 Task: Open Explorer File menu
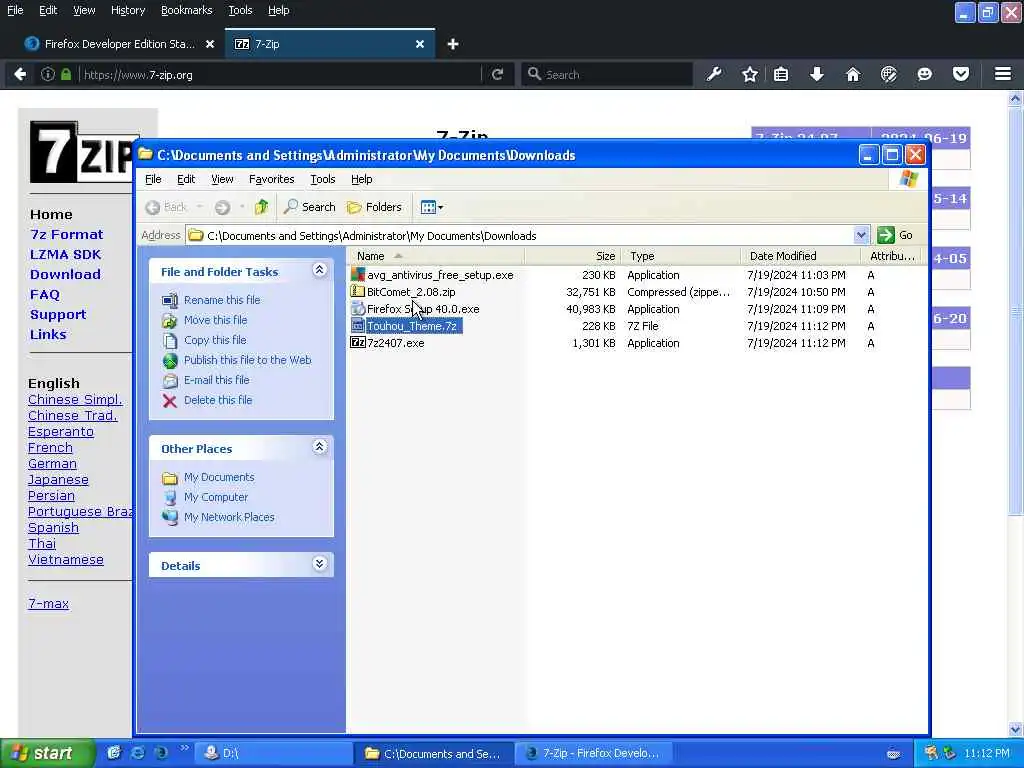tap(153, 179)
